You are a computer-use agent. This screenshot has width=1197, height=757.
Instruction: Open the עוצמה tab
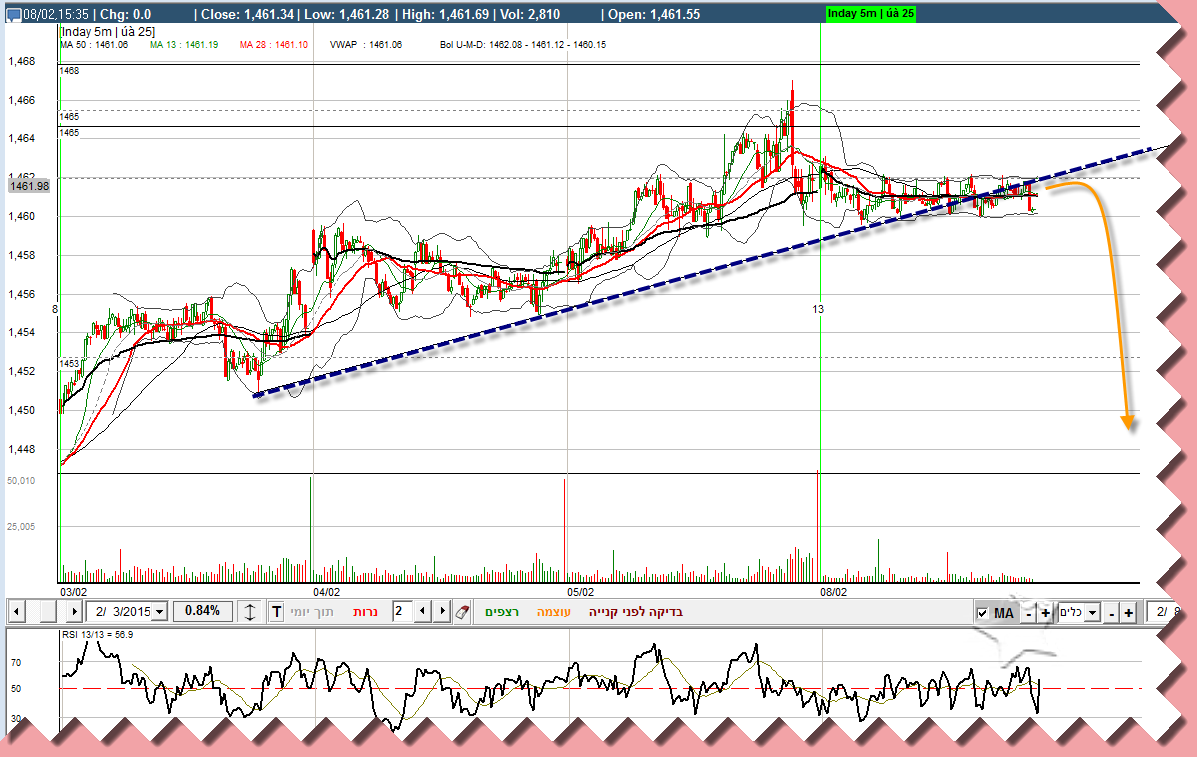pos(553,612)
